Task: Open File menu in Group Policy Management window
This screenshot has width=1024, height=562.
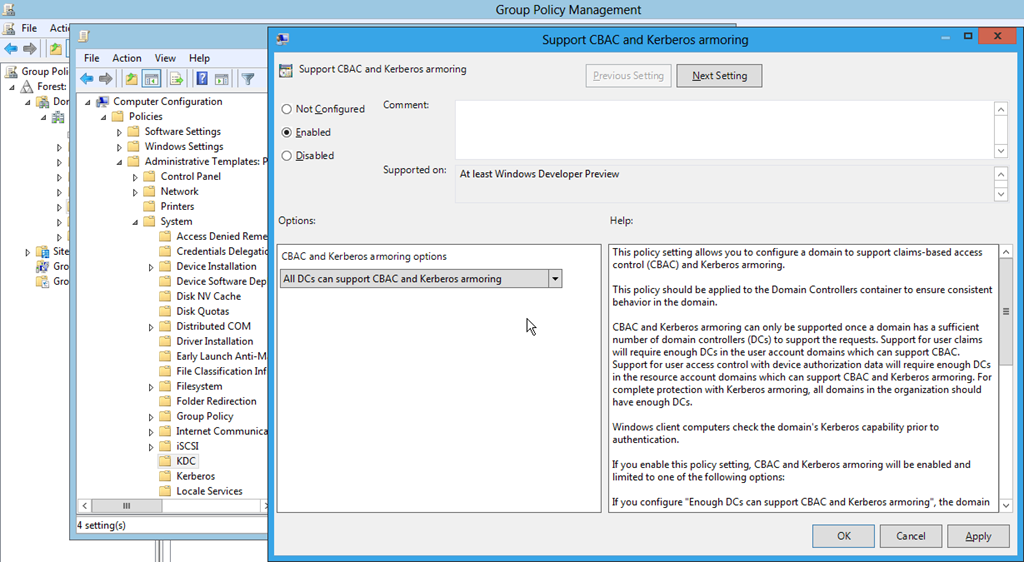Action: click(x=29, y=28)
